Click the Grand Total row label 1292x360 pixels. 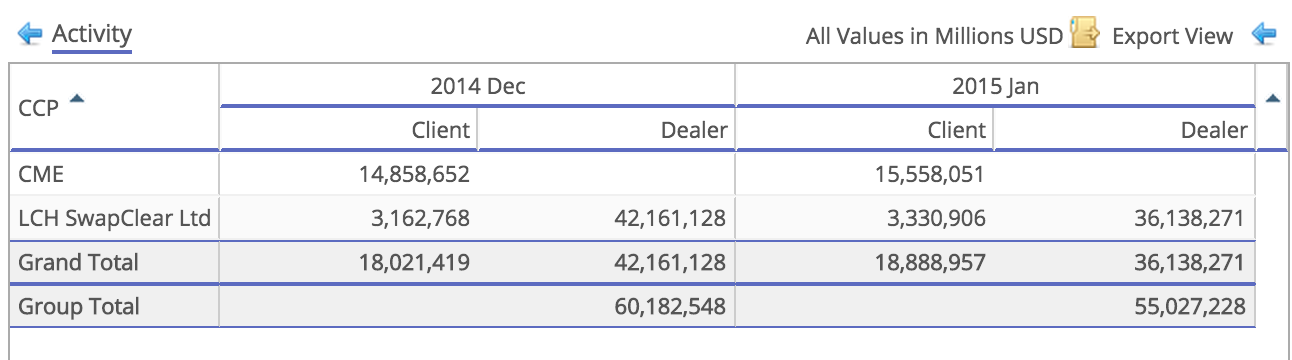point(79,262)
